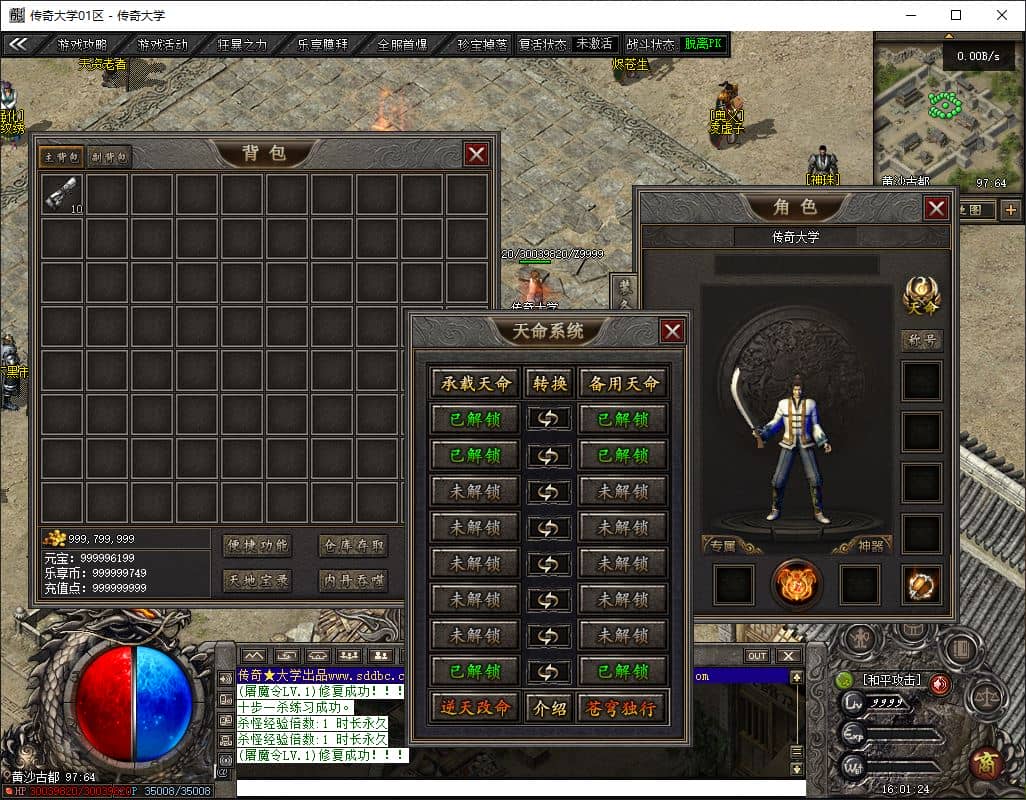Open the 珍宝掉落 menu
This screenshot has height=800, width=1026.
coord(482,44)
